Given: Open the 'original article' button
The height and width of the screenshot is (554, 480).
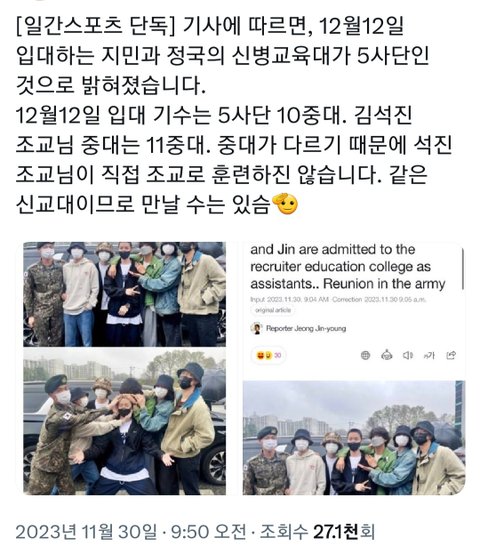Looking at the screenshot, I should 273,310.
